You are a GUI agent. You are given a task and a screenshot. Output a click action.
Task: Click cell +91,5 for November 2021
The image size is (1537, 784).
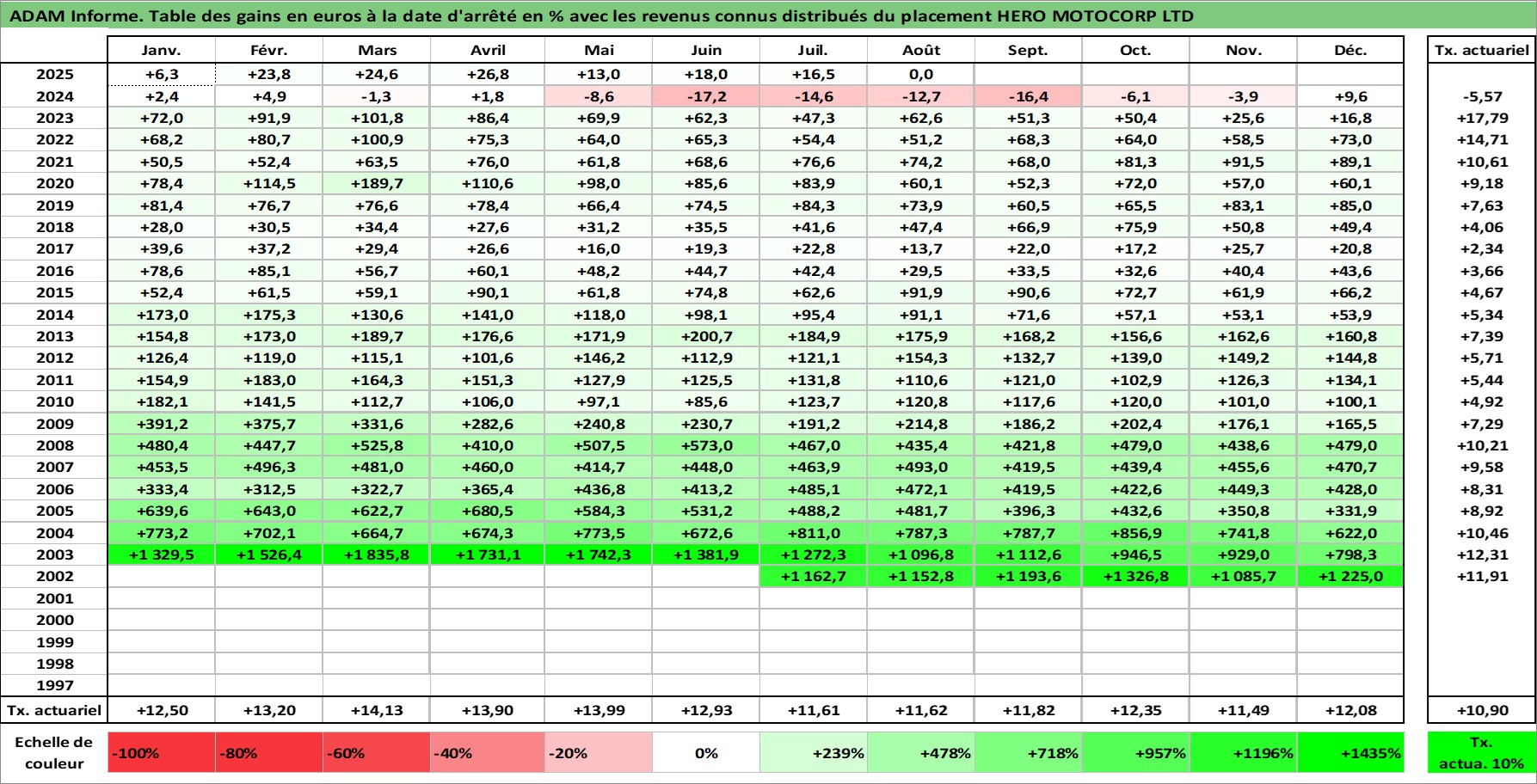click(x=1243, y=162)
